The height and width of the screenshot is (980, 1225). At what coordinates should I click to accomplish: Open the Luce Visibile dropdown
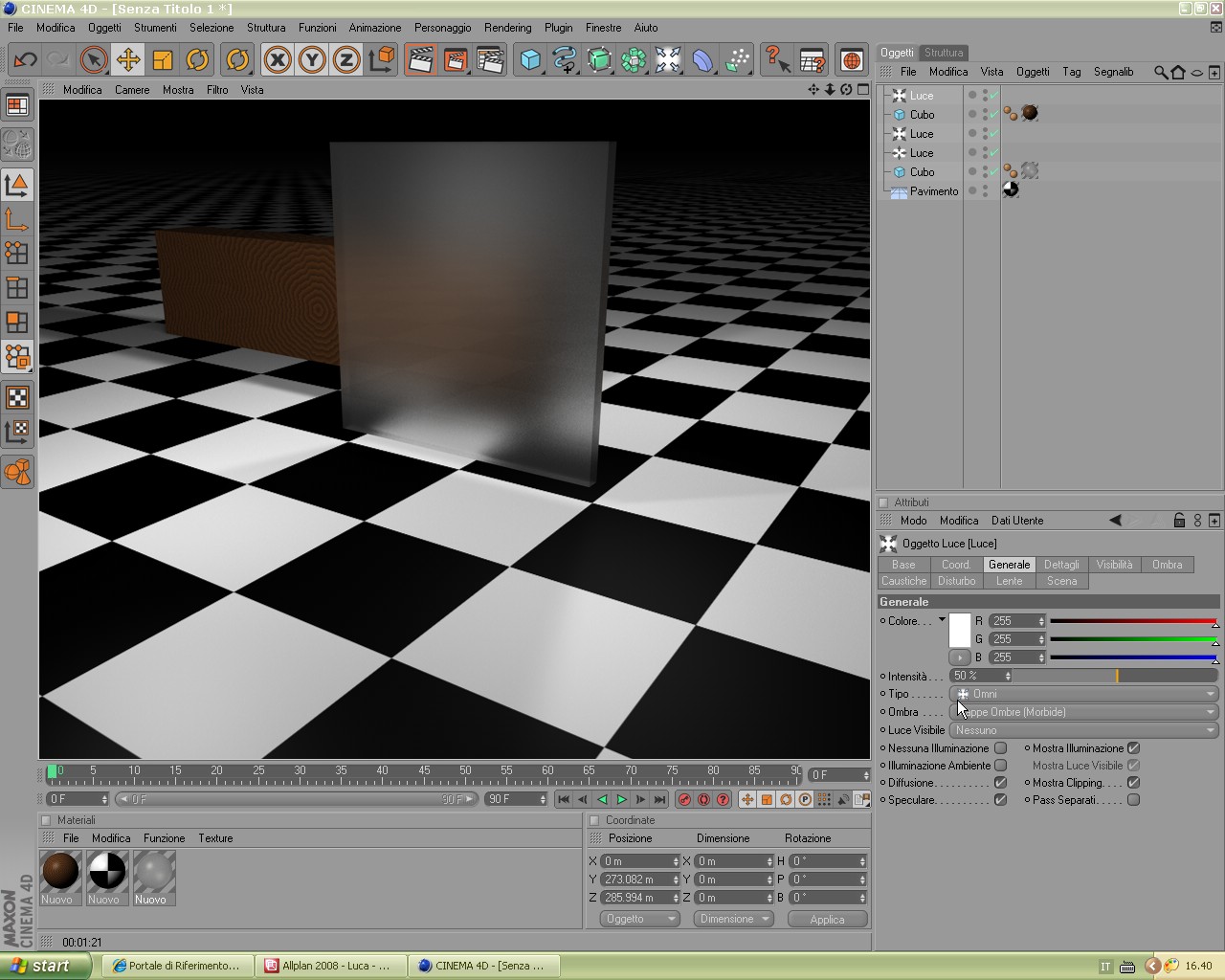pyautogui.click(x=1084, y=730)
